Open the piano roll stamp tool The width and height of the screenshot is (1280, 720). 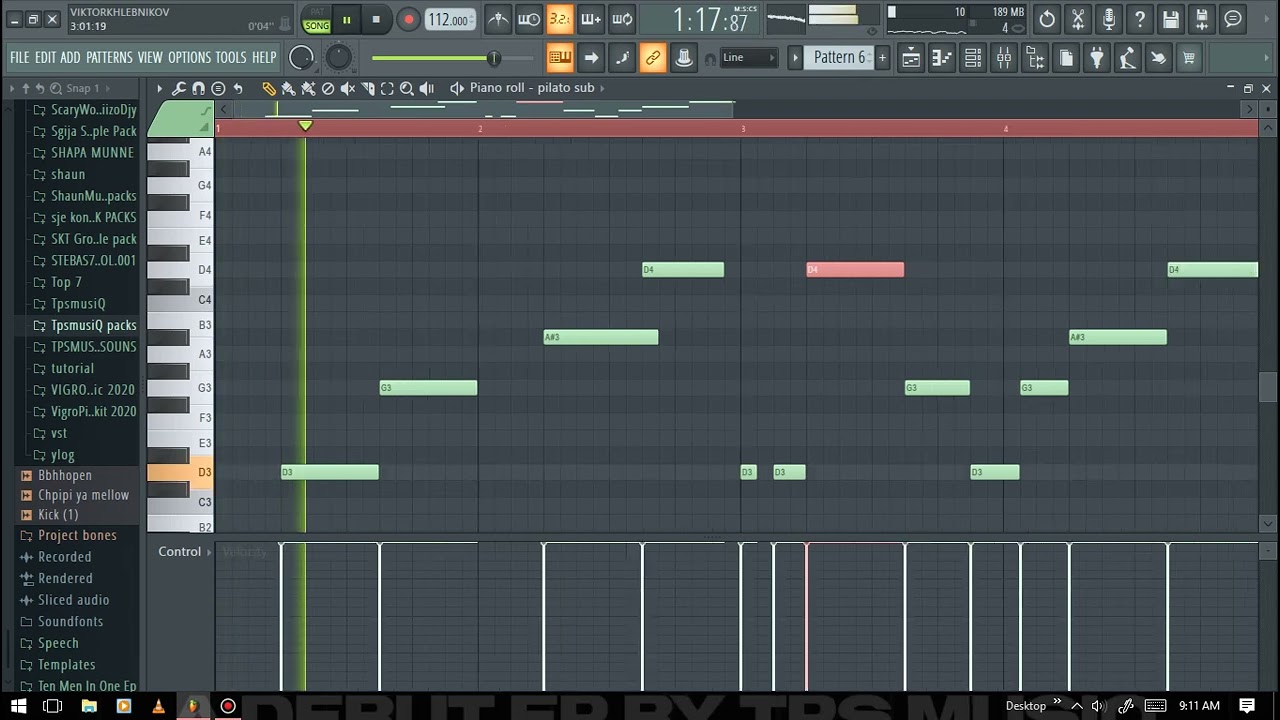tap(218, 88)
